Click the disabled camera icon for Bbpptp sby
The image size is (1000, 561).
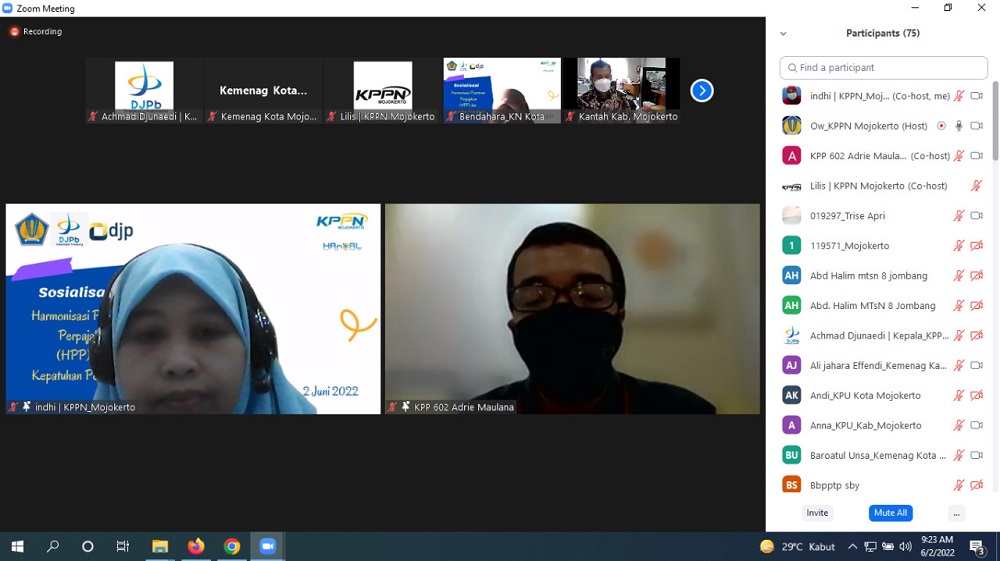(x=977, y=486)
